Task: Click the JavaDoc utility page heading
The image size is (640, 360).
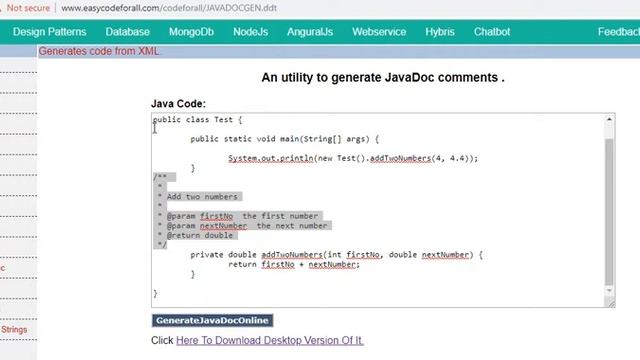Action: 383,78
